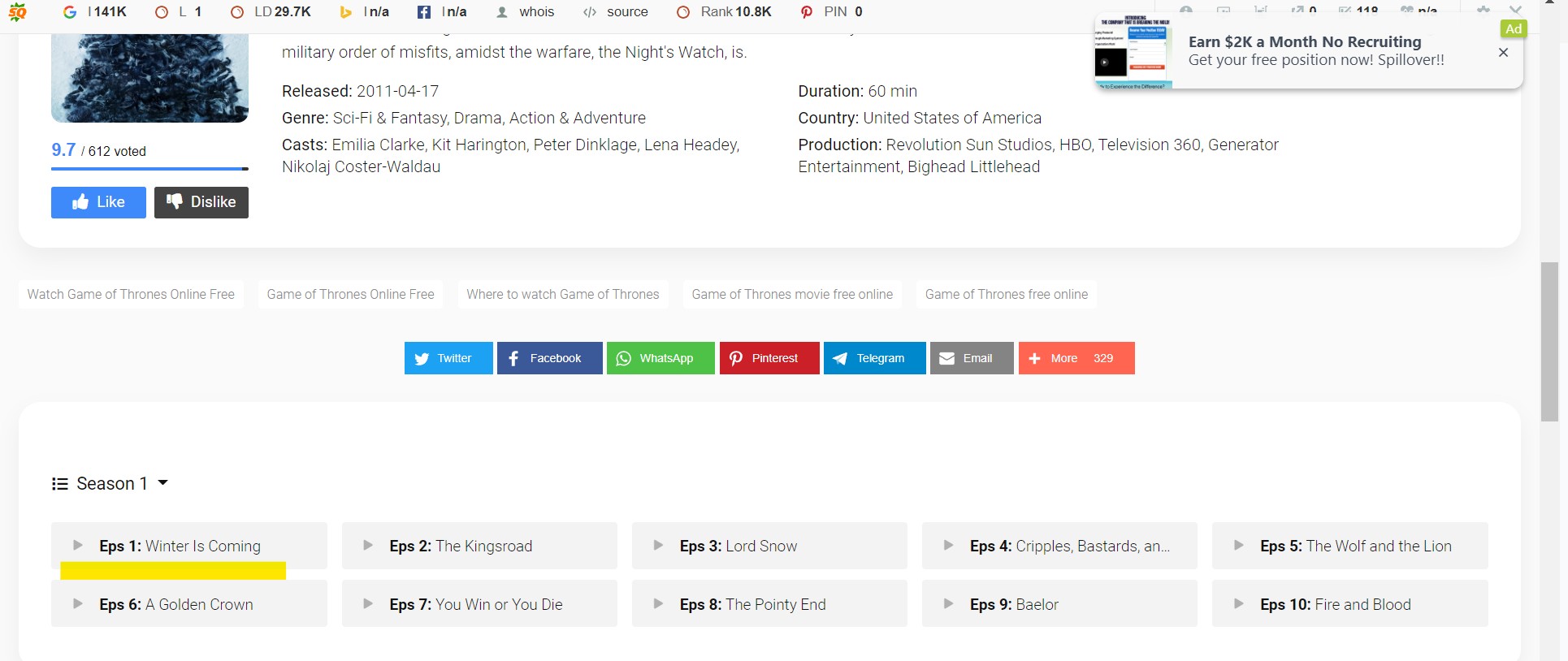The width and height of the screenshot is (1568, 661).
Task: Click the 9.7 rating score
Action: 63,150
